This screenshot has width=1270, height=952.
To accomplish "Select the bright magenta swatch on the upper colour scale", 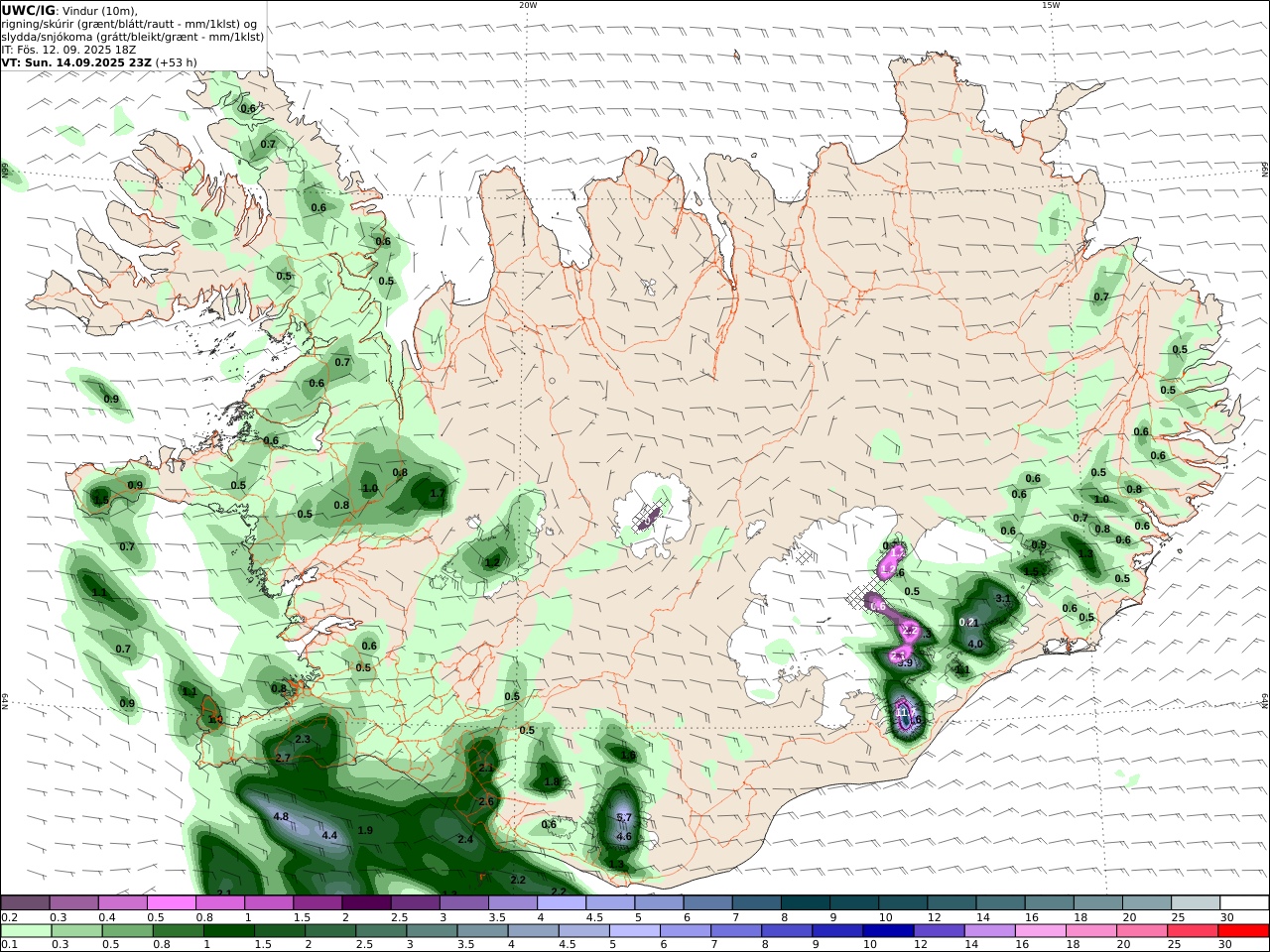I will point(171,903).
